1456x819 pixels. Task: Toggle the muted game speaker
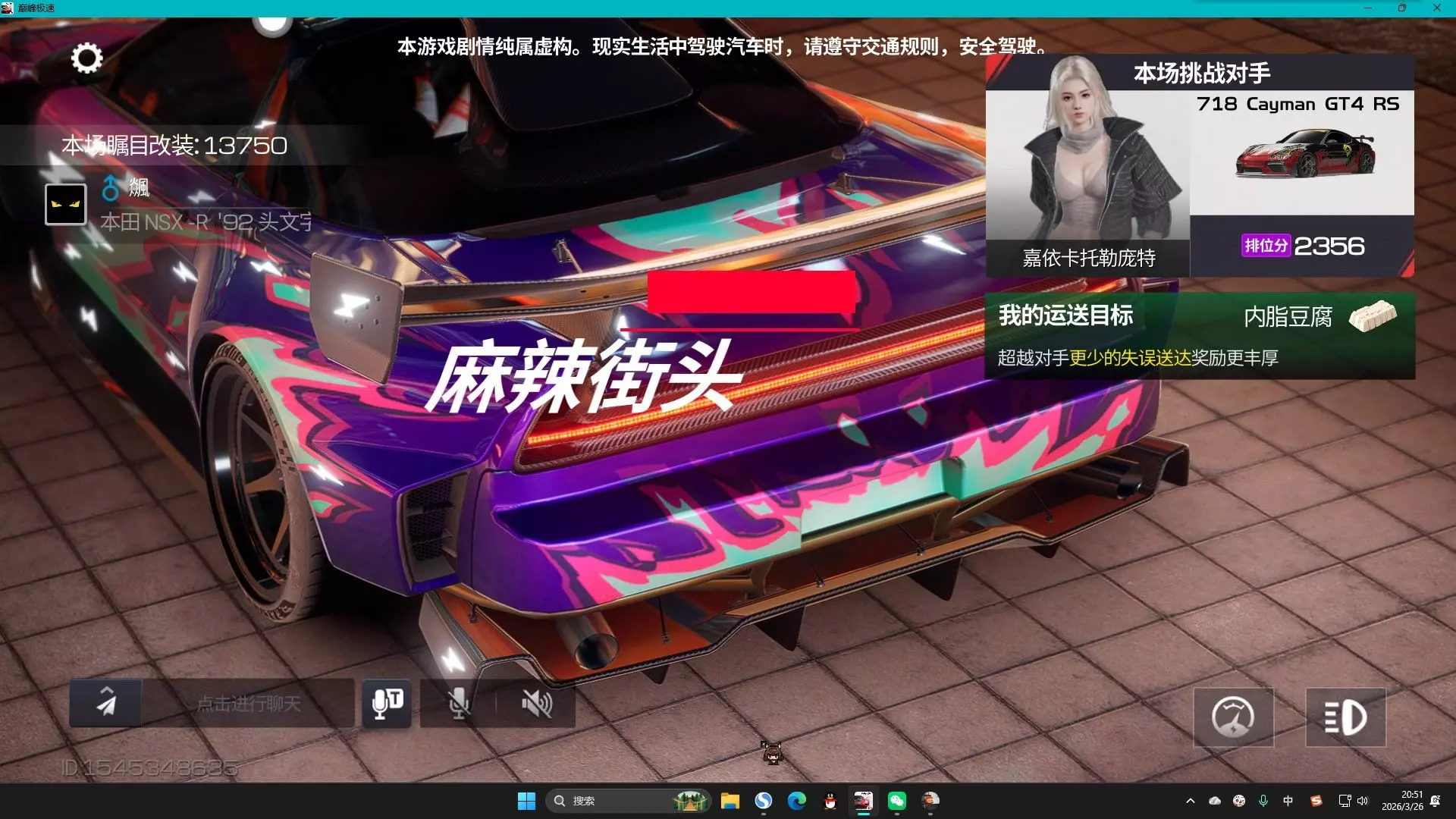coord(536,704)
